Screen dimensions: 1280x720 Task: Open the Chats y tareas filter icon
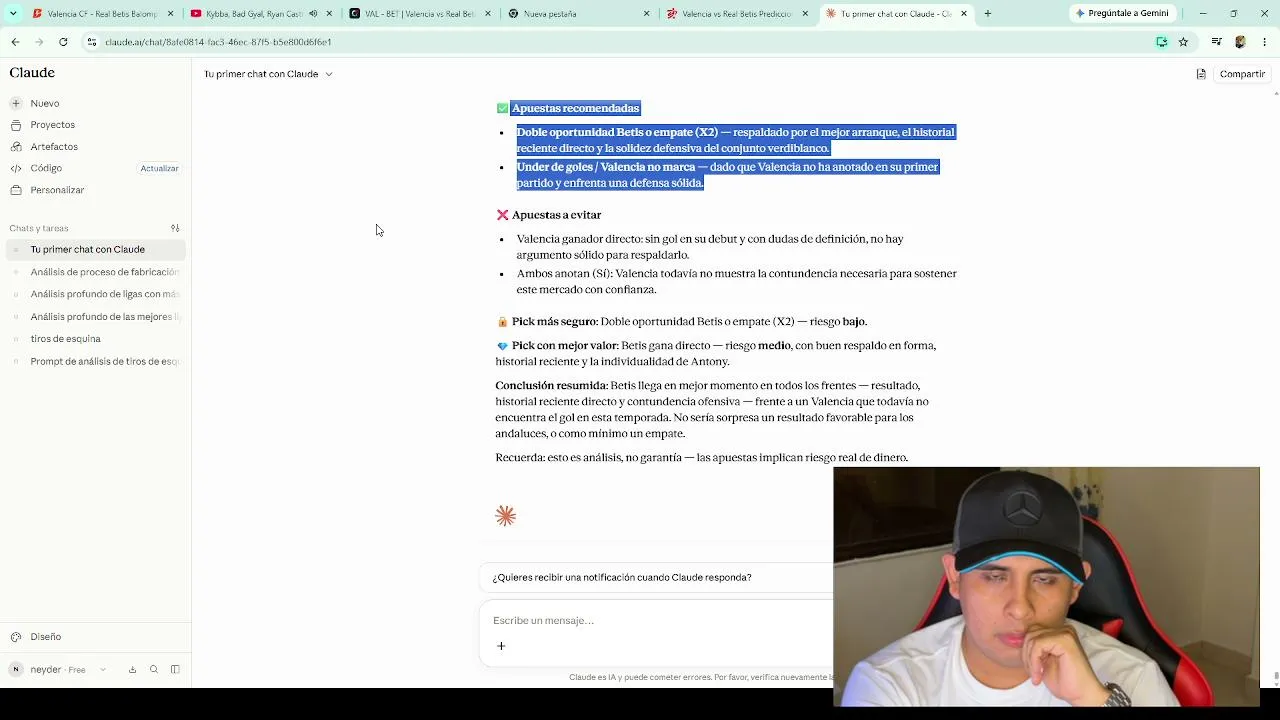[175, 228]
